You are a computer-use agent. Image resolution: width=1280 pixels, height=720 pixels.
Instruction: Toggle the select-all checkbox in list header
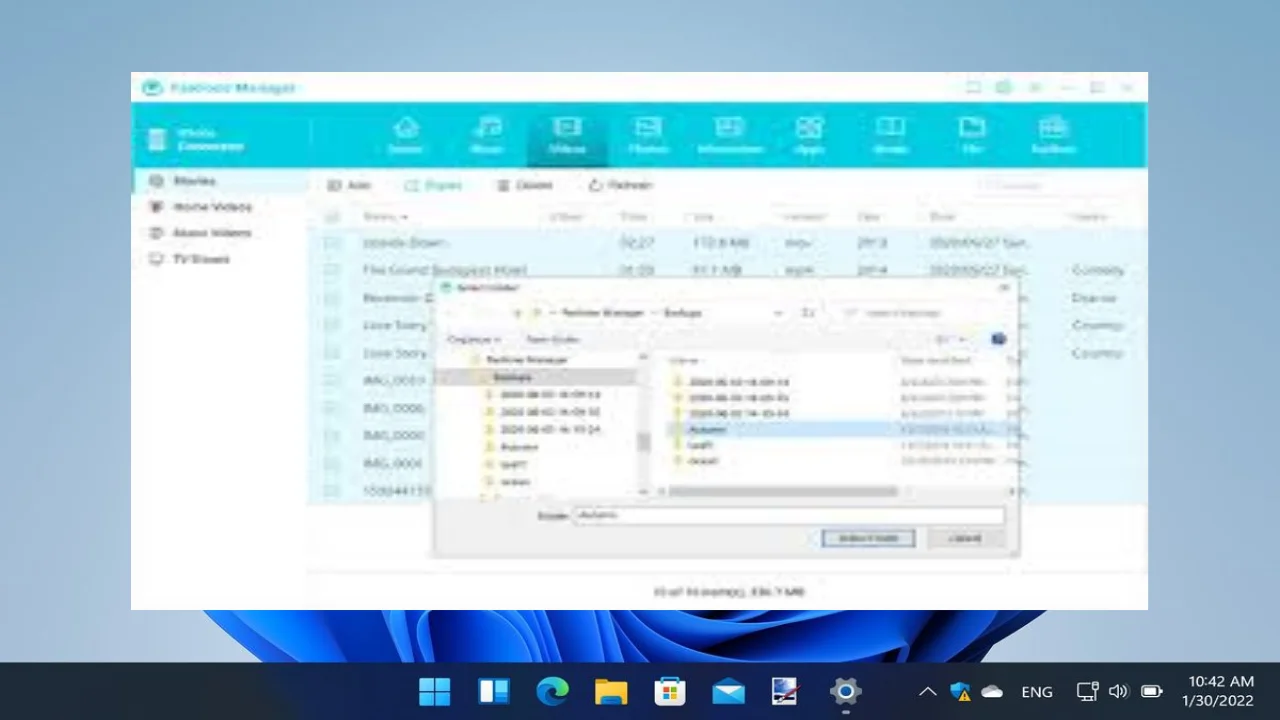coord(332,217)
